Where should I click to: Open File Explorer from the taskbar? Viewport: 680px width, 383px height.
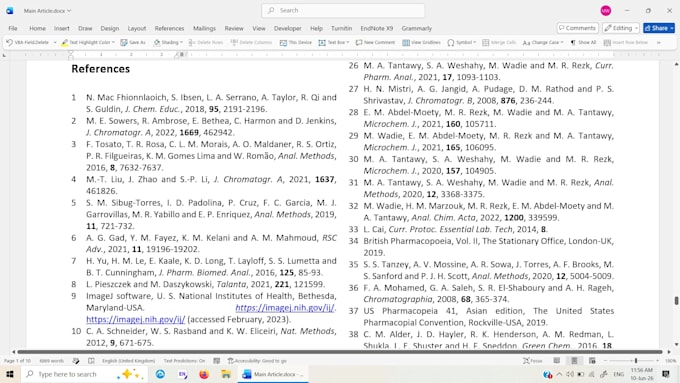pos(226,374)
